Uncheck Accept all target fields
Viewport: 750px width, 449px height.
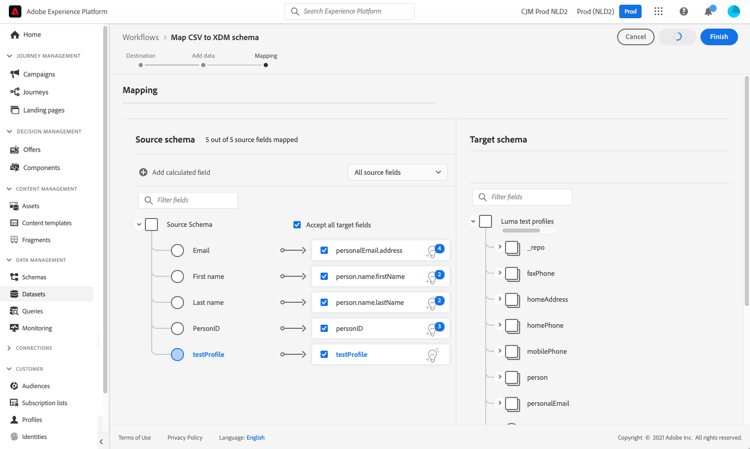click(x=297, y=225)
